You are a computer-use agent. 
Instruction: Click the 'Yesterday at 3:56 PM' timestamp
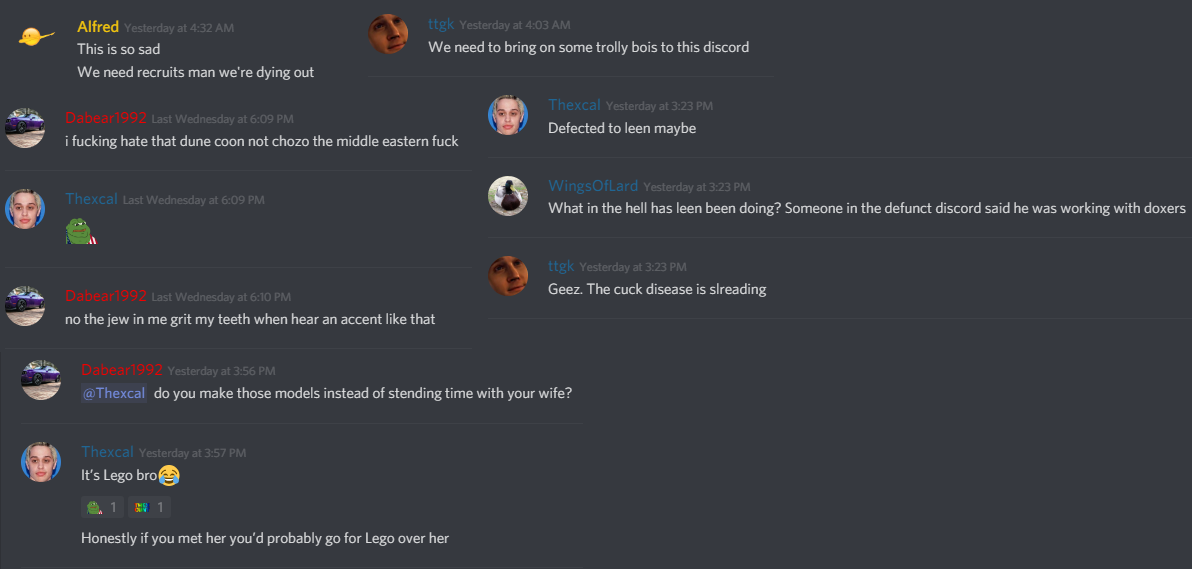click(221, 371)
